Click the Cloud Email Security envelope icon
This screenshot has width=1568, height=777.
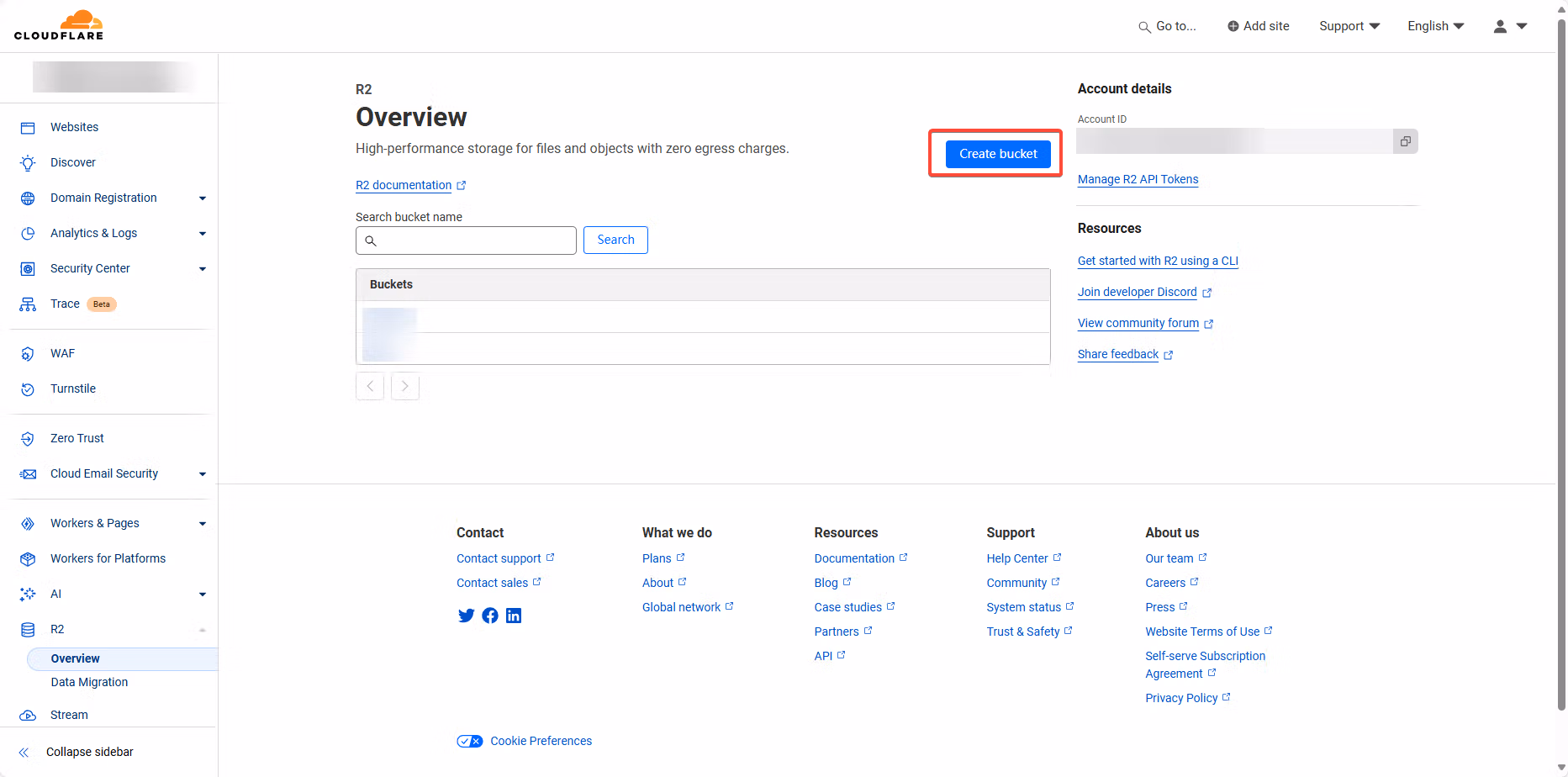28,474
